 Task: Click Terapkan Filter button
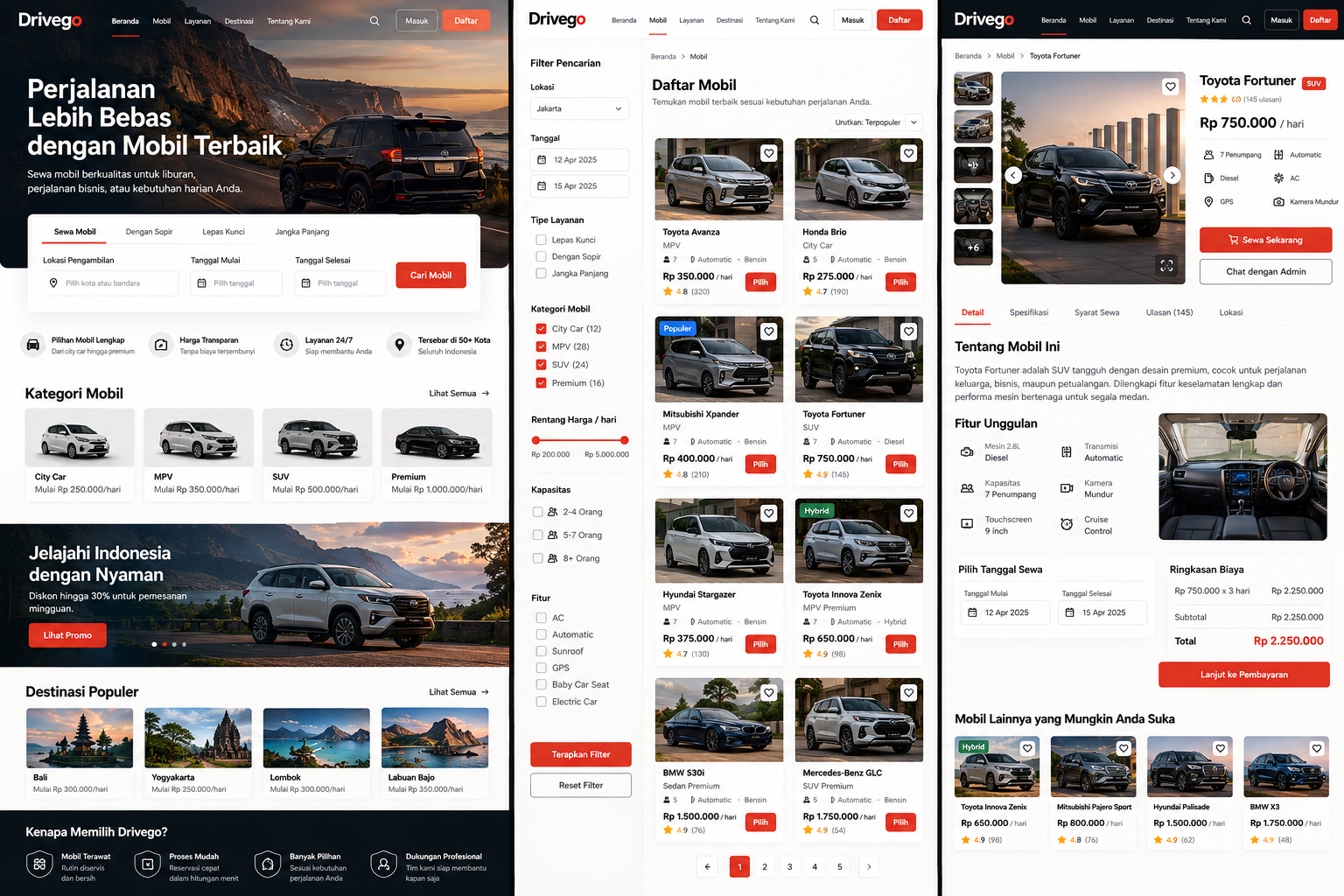coord(581,754)
